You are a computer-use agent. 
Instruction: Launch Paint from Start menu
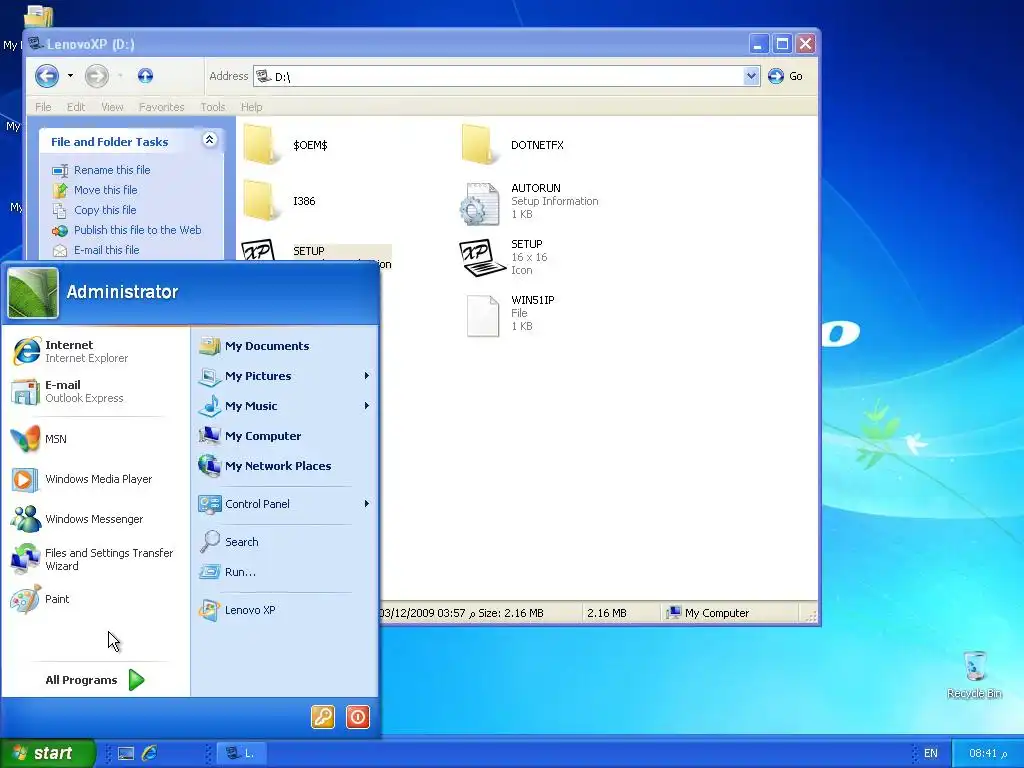tap(95, 599)
